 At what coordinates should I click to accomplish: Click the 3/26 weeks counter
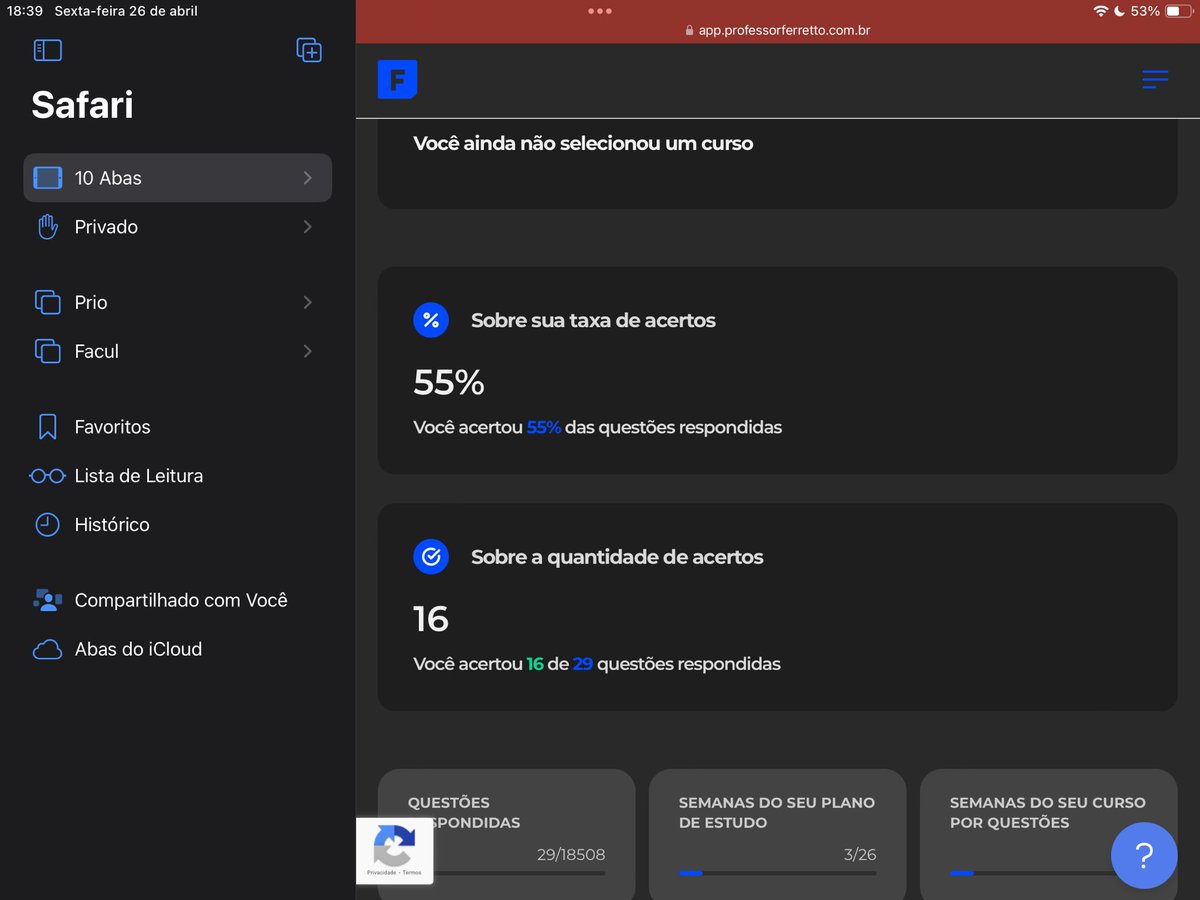click(x=860, y=855)
